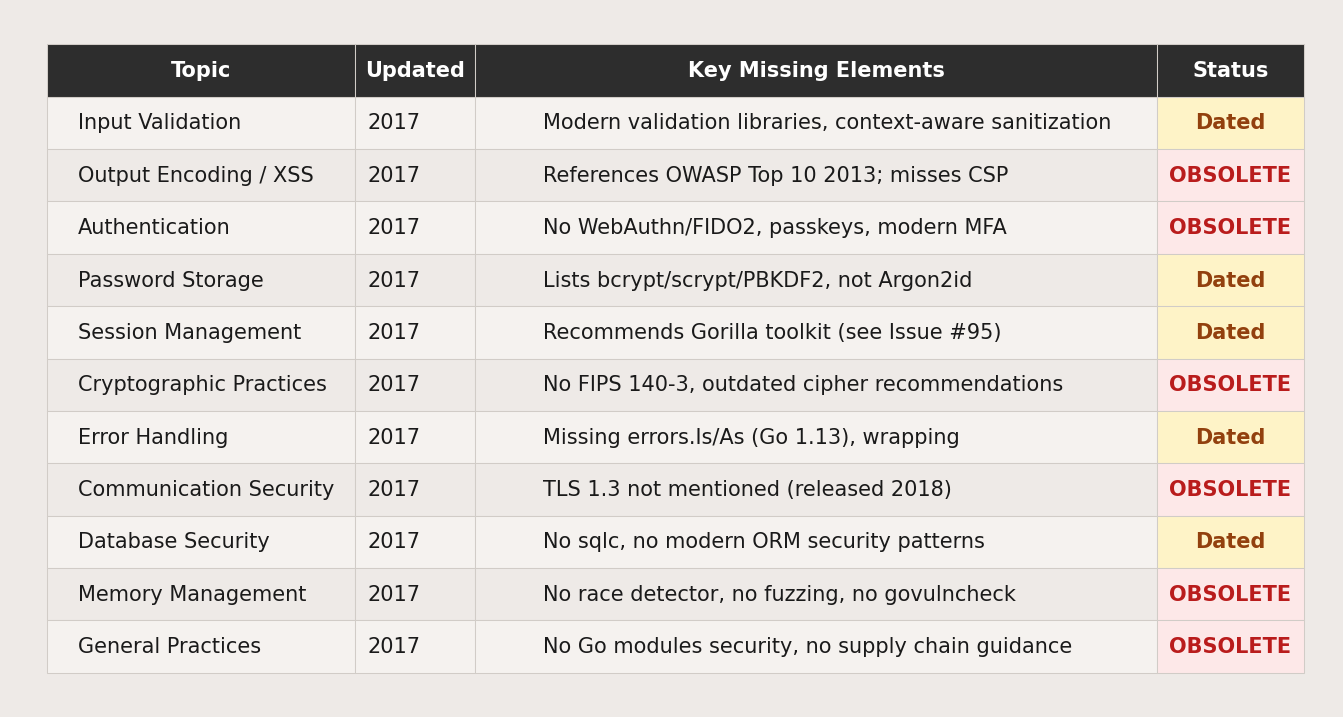Click the Gorilla toolkit Issue #95 text

(771, 333)
